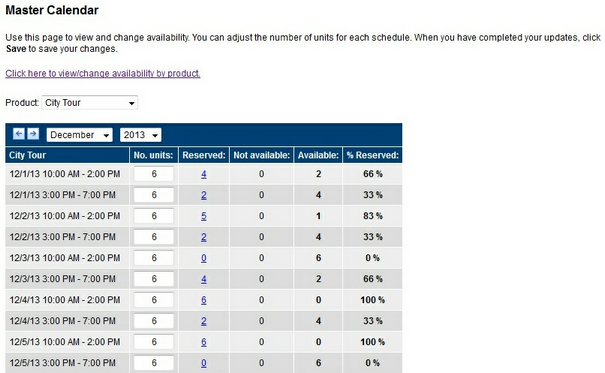Image resolution: width=605 pixels, height=373 pixels.
Task: Select 0 % reserved for 12/3/13 10:00 AM
Action: (373, 258)
